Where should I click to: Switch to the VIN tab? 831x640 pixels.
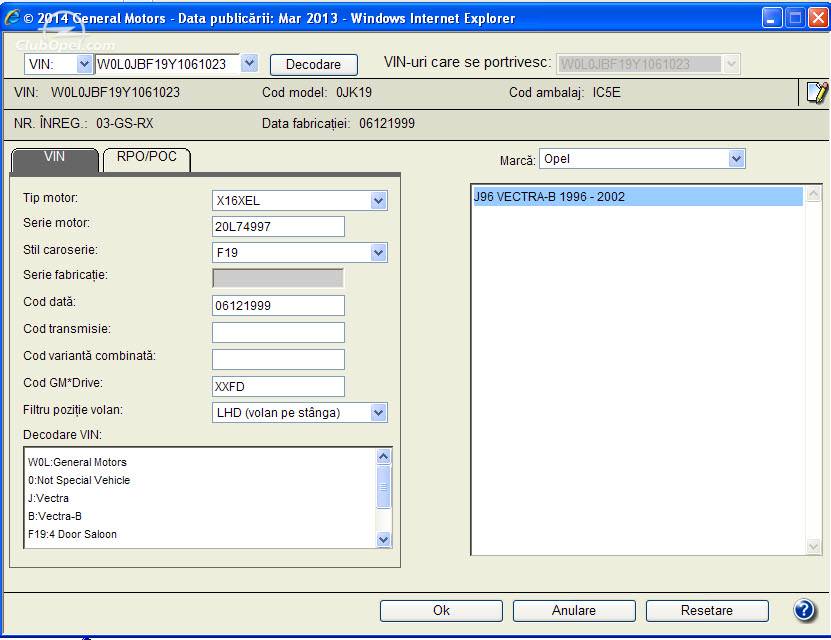[55, 159]
